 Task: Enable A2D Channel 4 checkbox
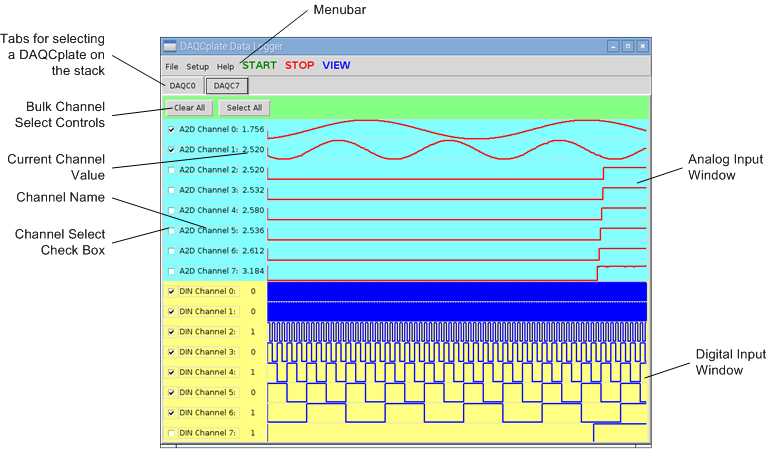(x=171, y=210)
